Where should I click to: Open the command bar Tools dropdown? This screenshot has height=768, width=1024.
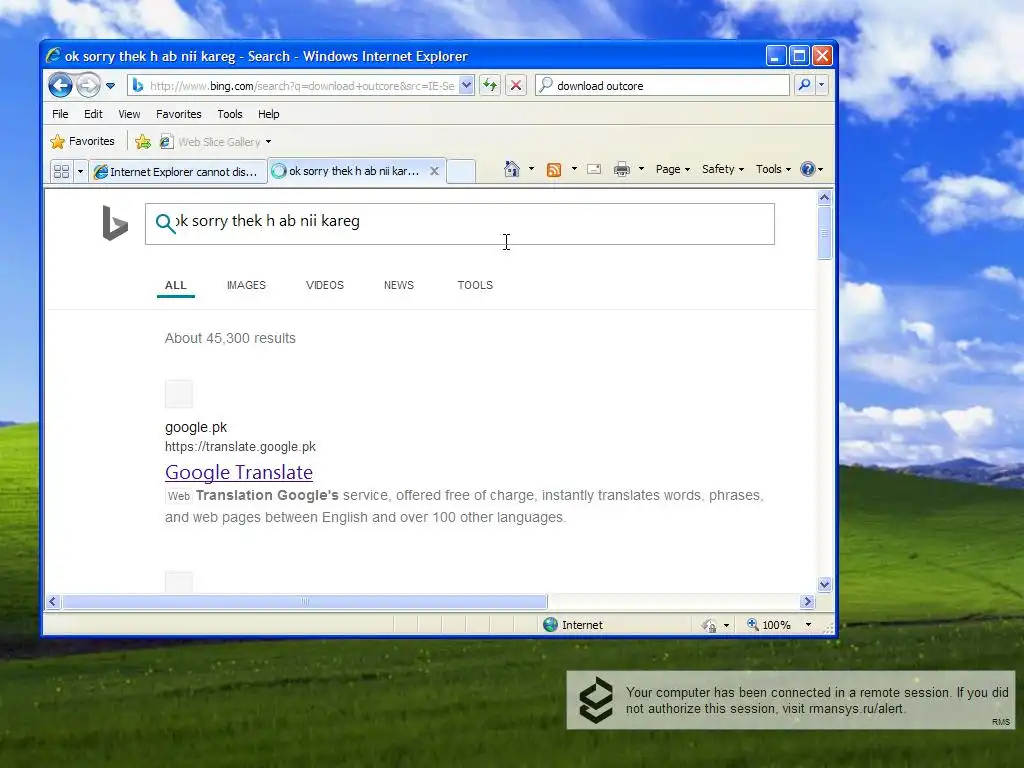coord(773,169)
